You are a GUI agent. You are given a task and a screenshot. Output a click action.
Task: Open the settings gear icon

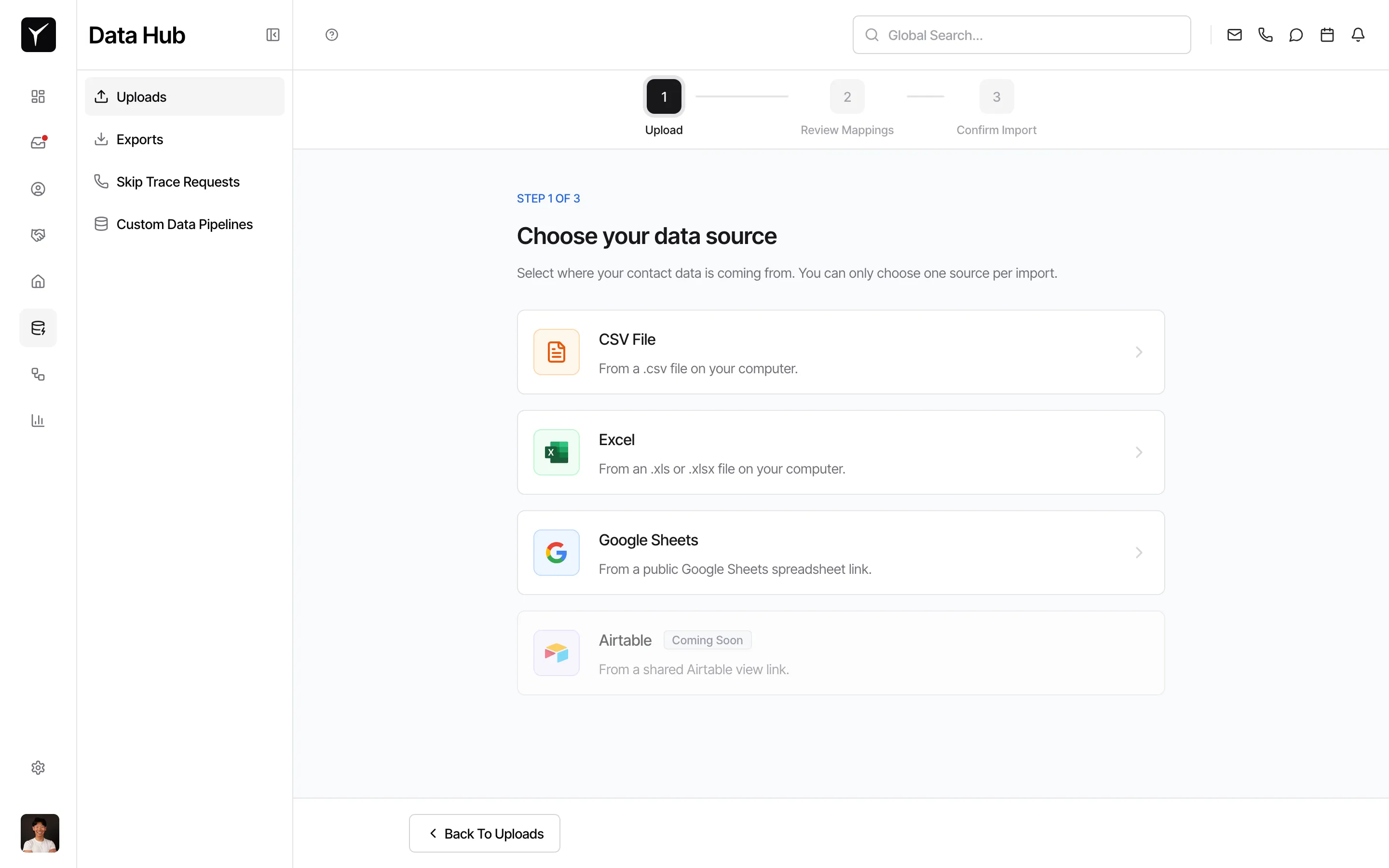coord(38,768)
